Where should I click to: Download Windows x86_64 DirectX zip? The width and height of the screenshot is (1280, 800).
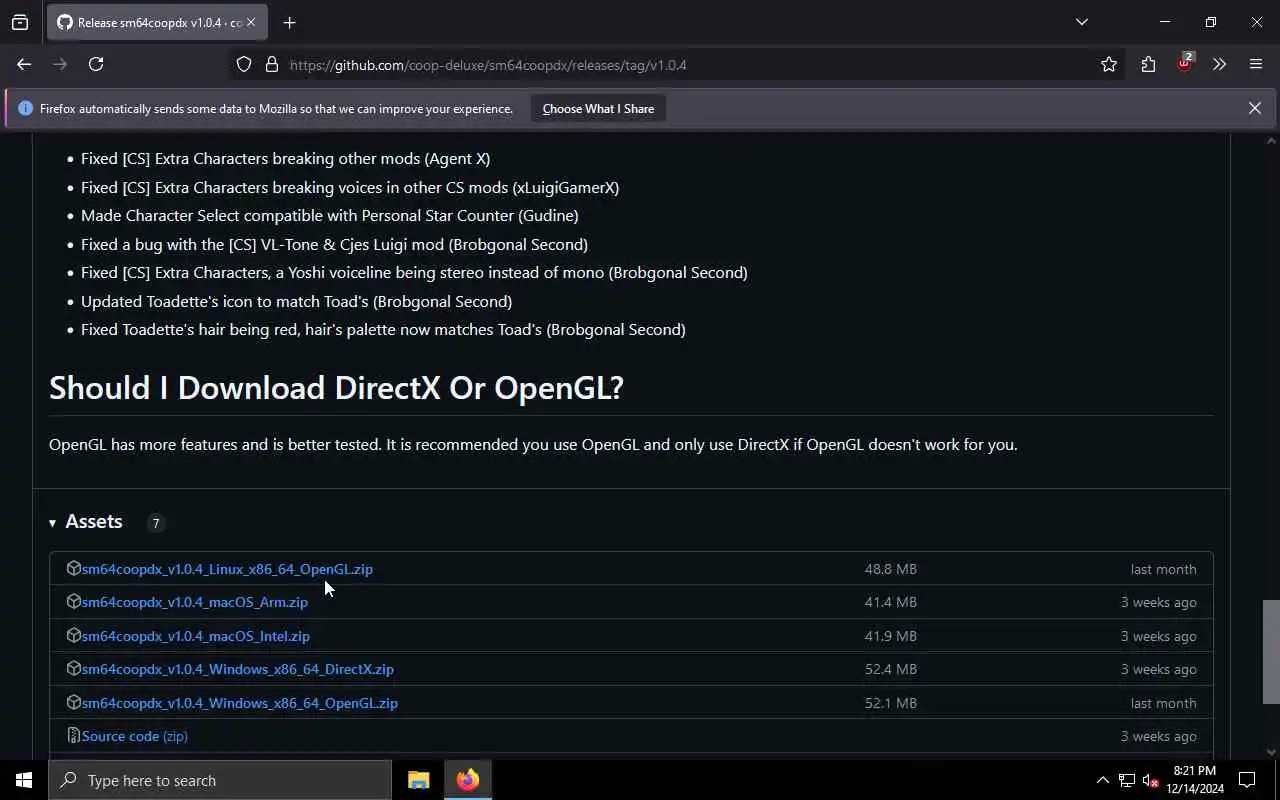238,669
